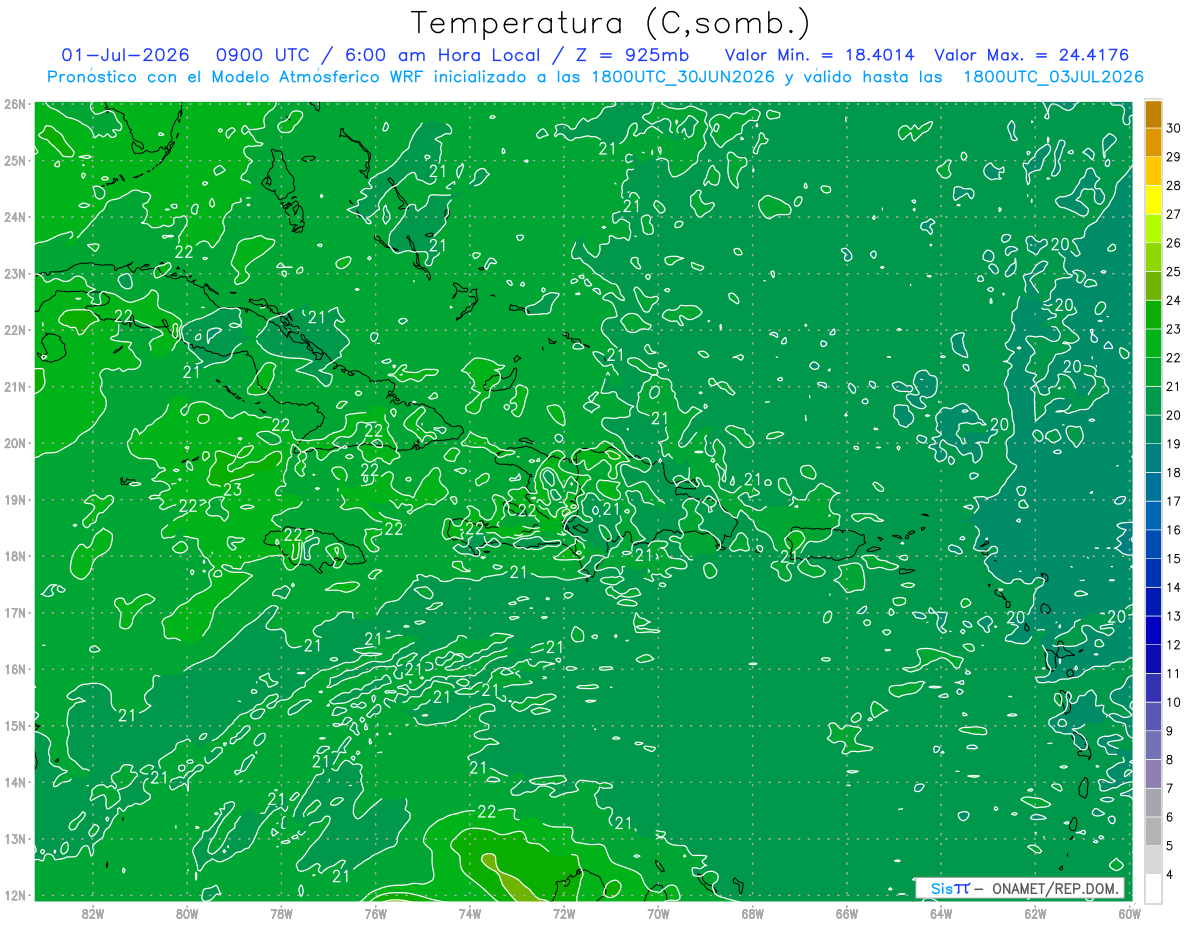Click the '20N' latitude axis label
This screenshot has height=927, width=1200.
(x=14, y=443)
